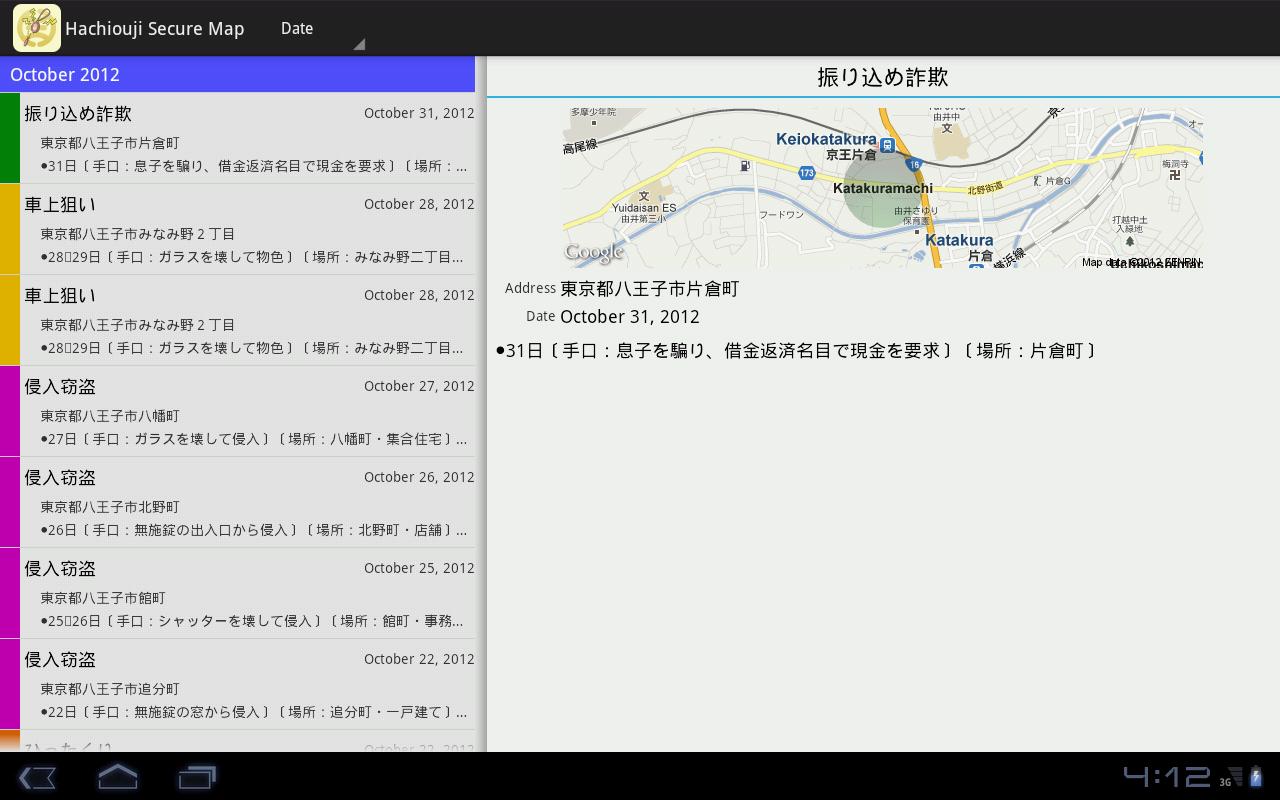Tap the system clock in status bar

(x=1166, y=777)
